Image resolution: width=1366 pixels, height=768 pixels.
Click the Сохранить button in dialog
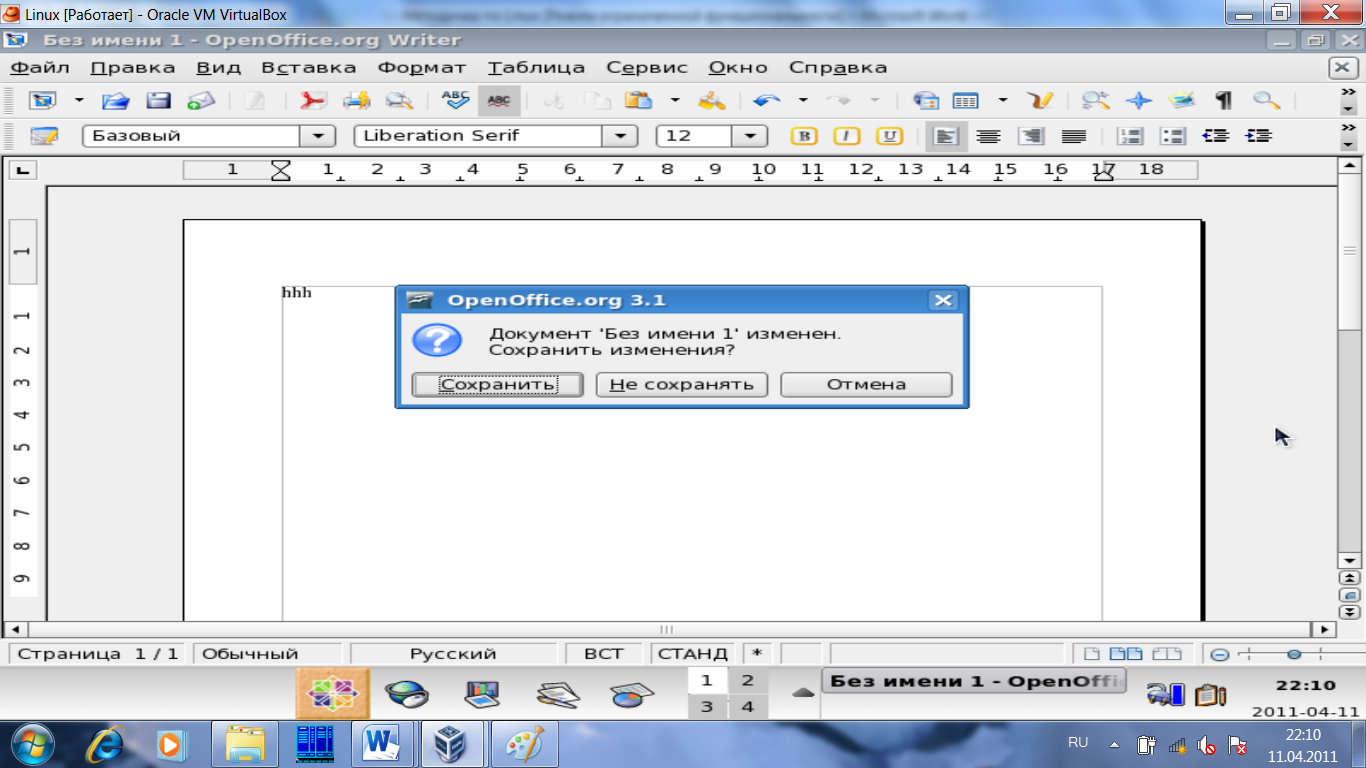click(497, 385)
